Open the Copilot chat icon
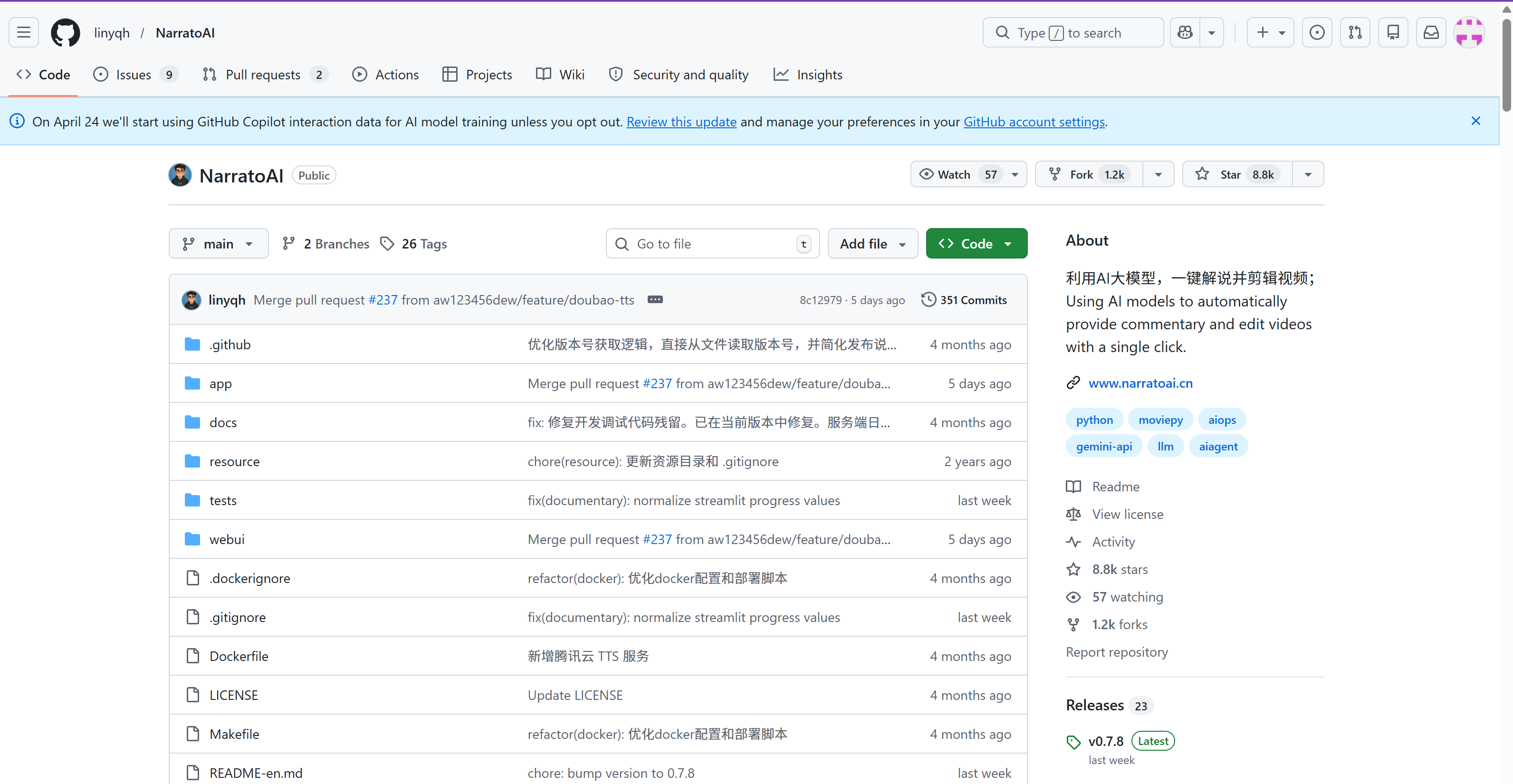 point(1185,32)
